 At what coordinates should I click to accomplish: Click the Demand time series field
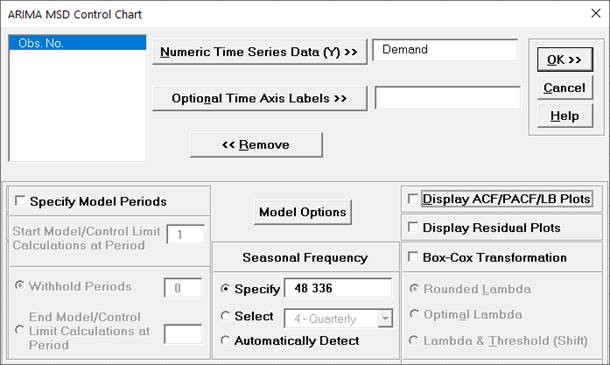(445, 50)
